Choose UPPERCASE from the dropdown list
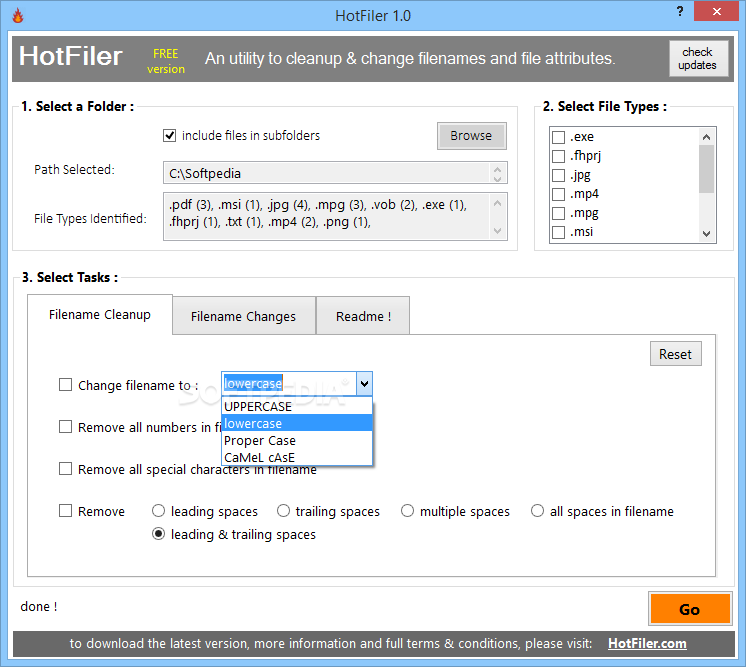The height and width of the screenshot is (667, 746). 297,406
